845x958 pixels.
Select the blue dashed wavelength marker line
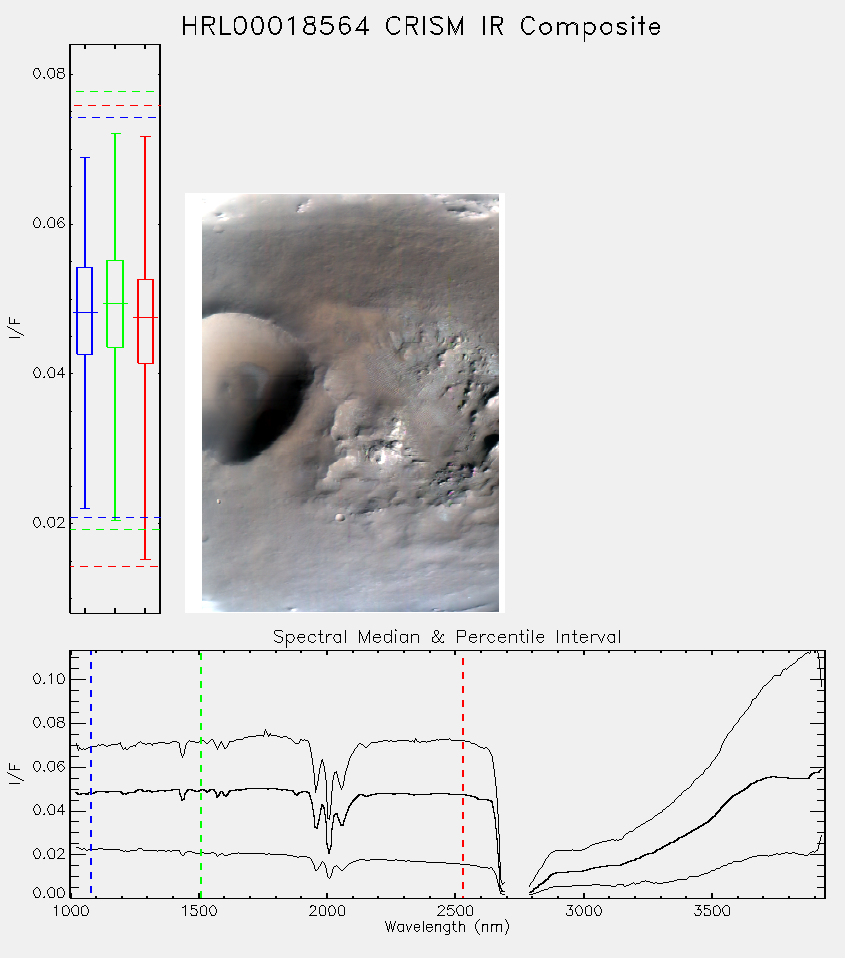click(x=91, y=773)
